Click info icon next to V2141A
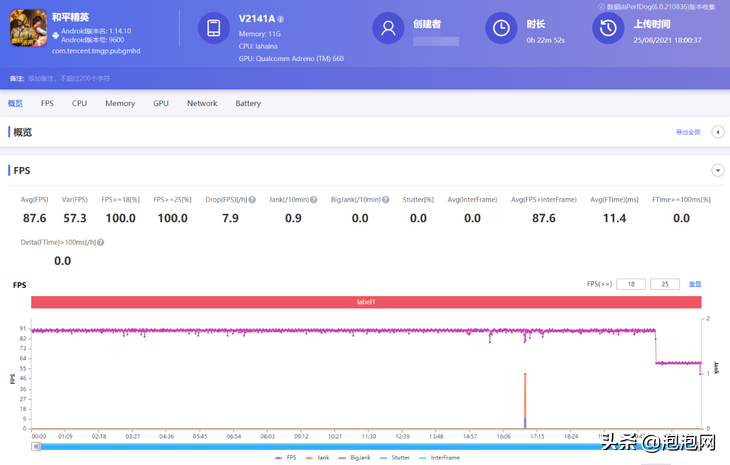730x465 pixels. (281, 19)
